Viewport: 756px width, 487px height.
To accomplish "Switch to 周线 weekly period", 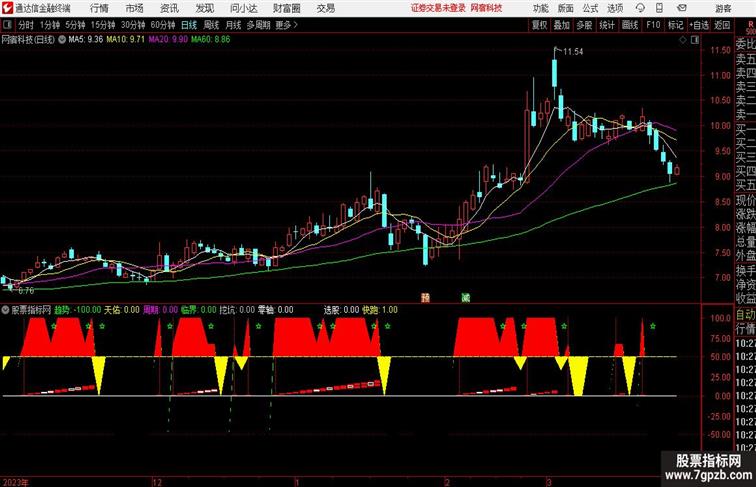I will click(211, 25).
